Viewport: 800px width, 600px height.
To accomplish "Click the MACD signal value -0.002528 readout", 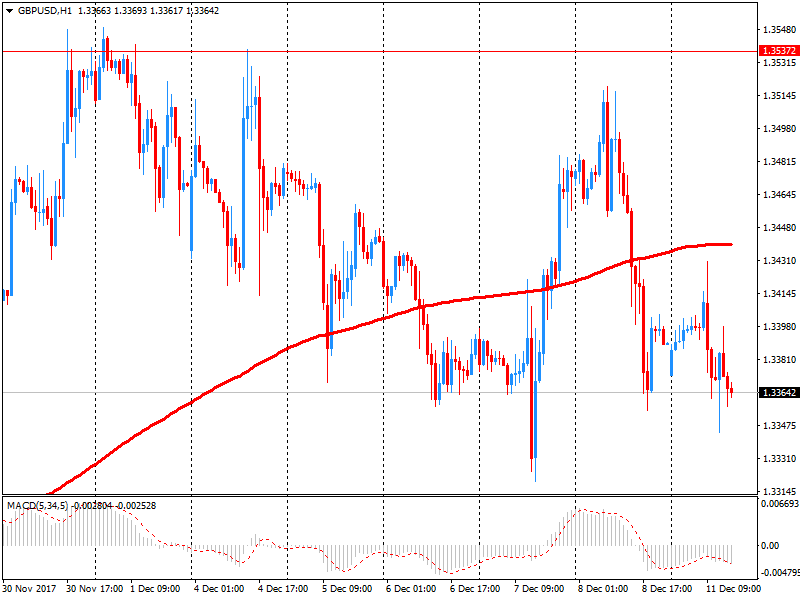I will pos(136,506).
